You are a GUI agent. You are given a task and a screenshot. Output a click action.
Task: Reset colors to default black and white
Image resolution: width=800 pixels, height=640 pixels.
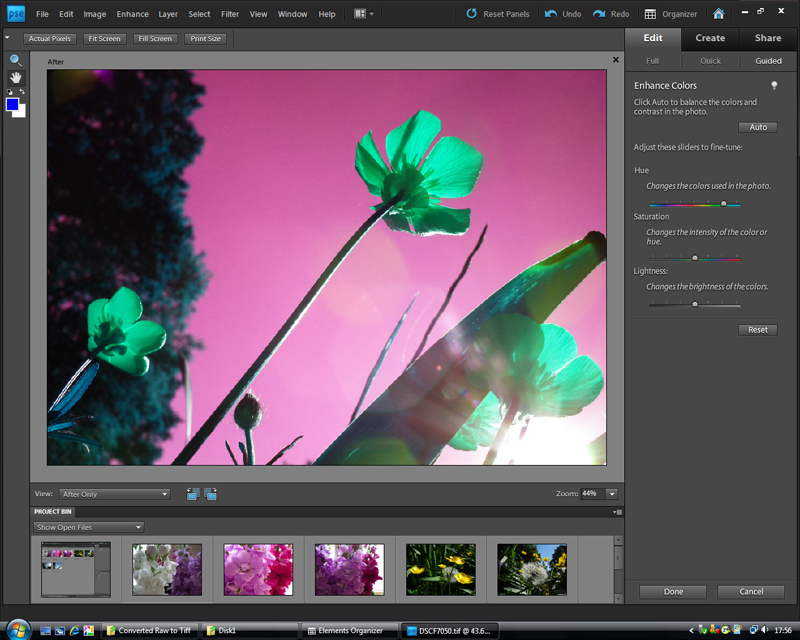(10, 92)
